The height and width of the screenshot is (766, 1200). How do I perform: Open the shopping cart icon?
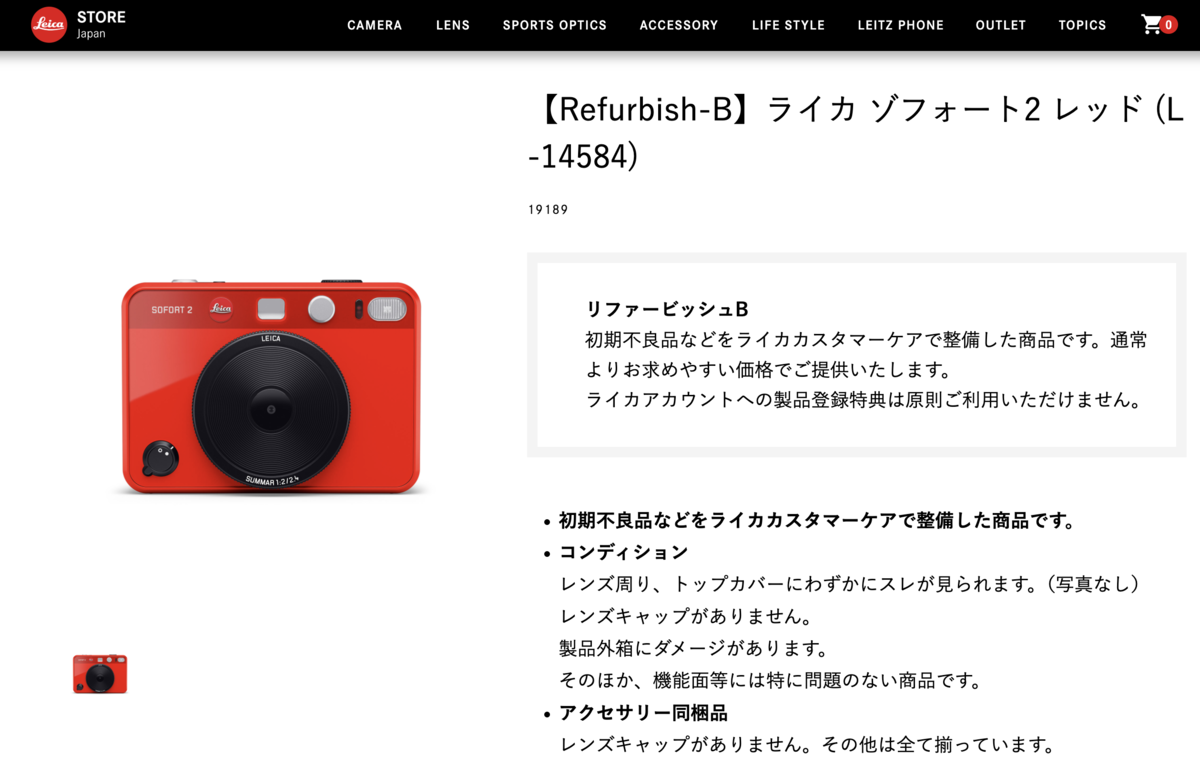tap(1152, 24)
